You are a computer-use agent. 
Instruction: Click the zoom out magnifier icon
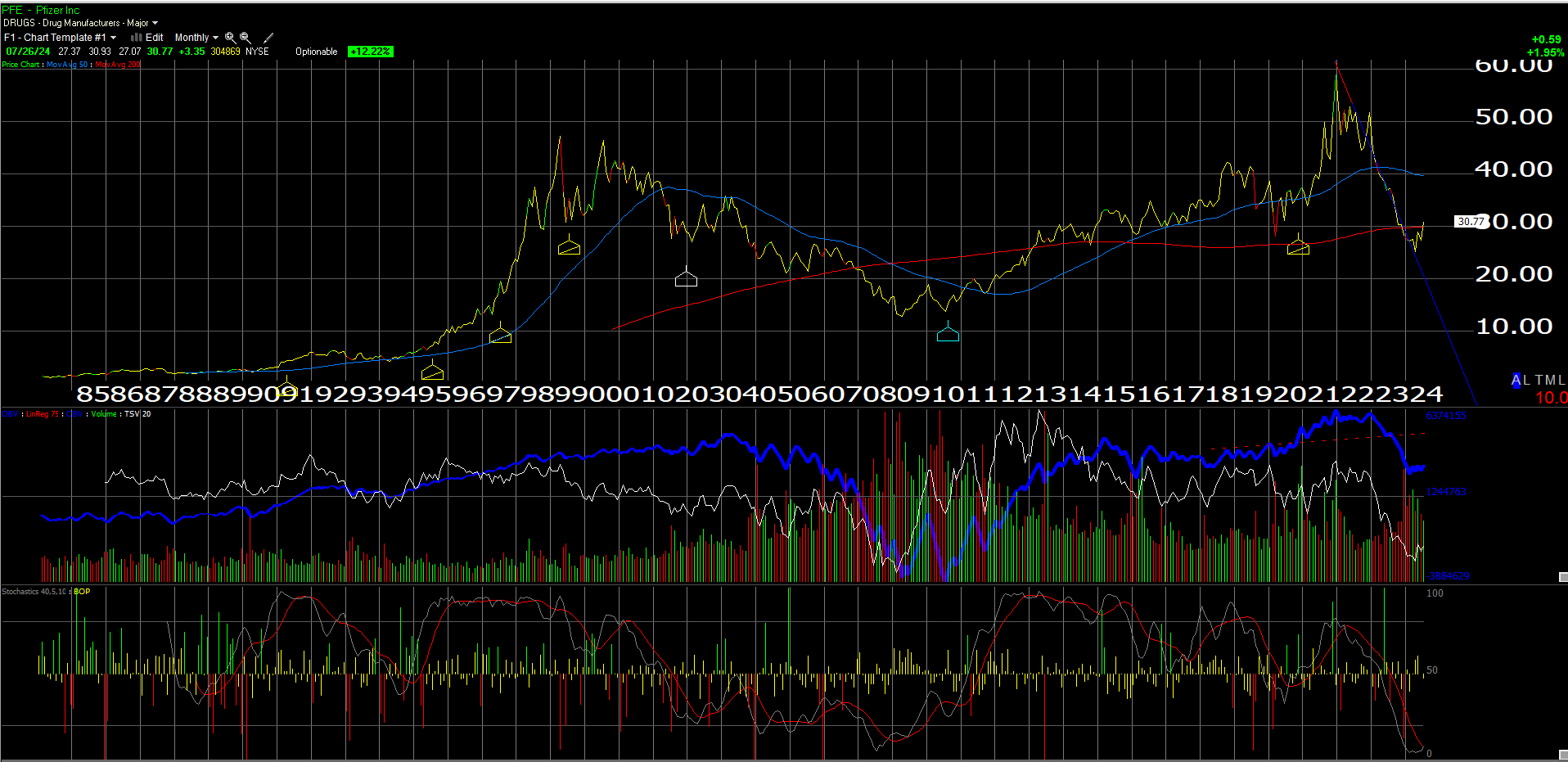point(245,38)
